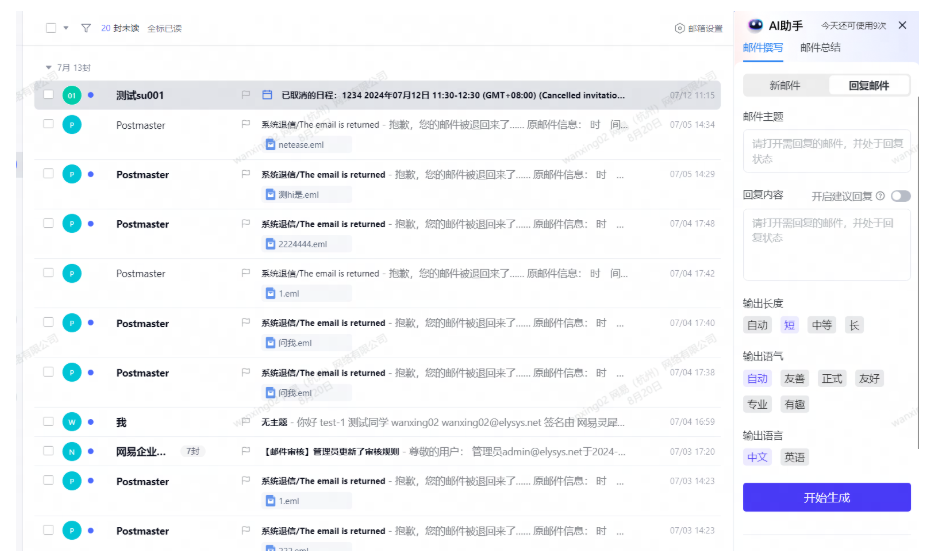Viewport: 940px width, 551px height.
Task: Flag the 测试su001 email
Action: click(246, 95)
